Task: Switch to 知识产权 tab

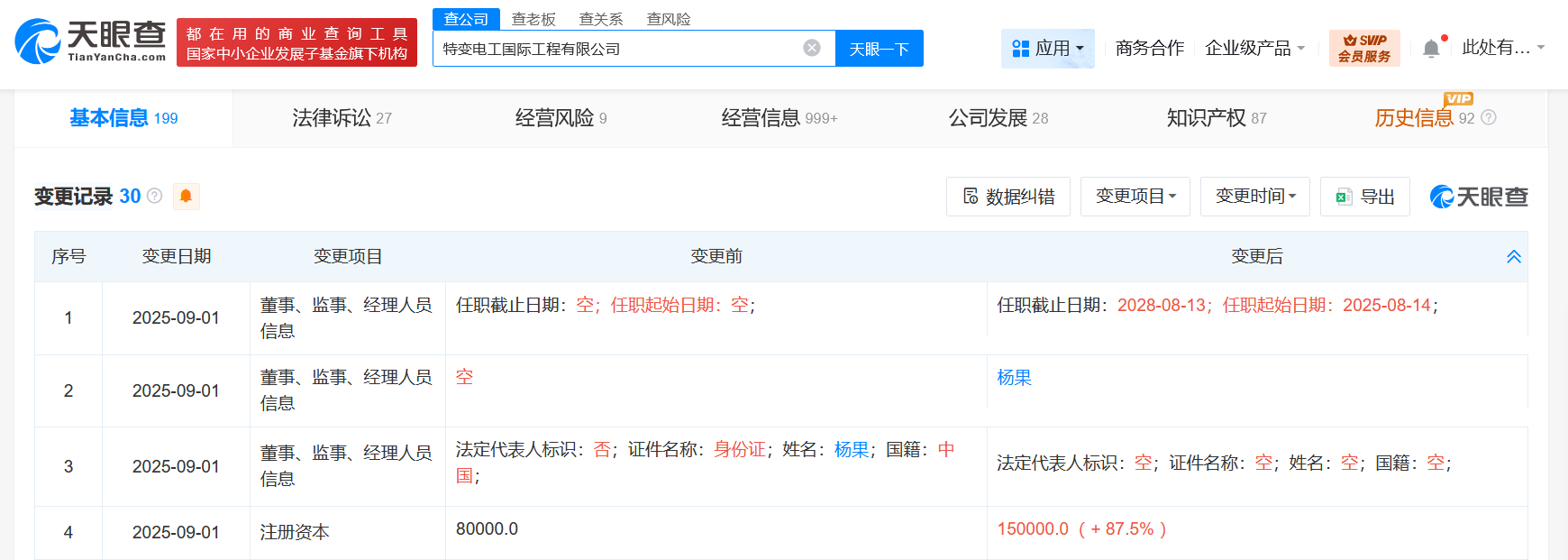Action: click(x=1216, y=118)
